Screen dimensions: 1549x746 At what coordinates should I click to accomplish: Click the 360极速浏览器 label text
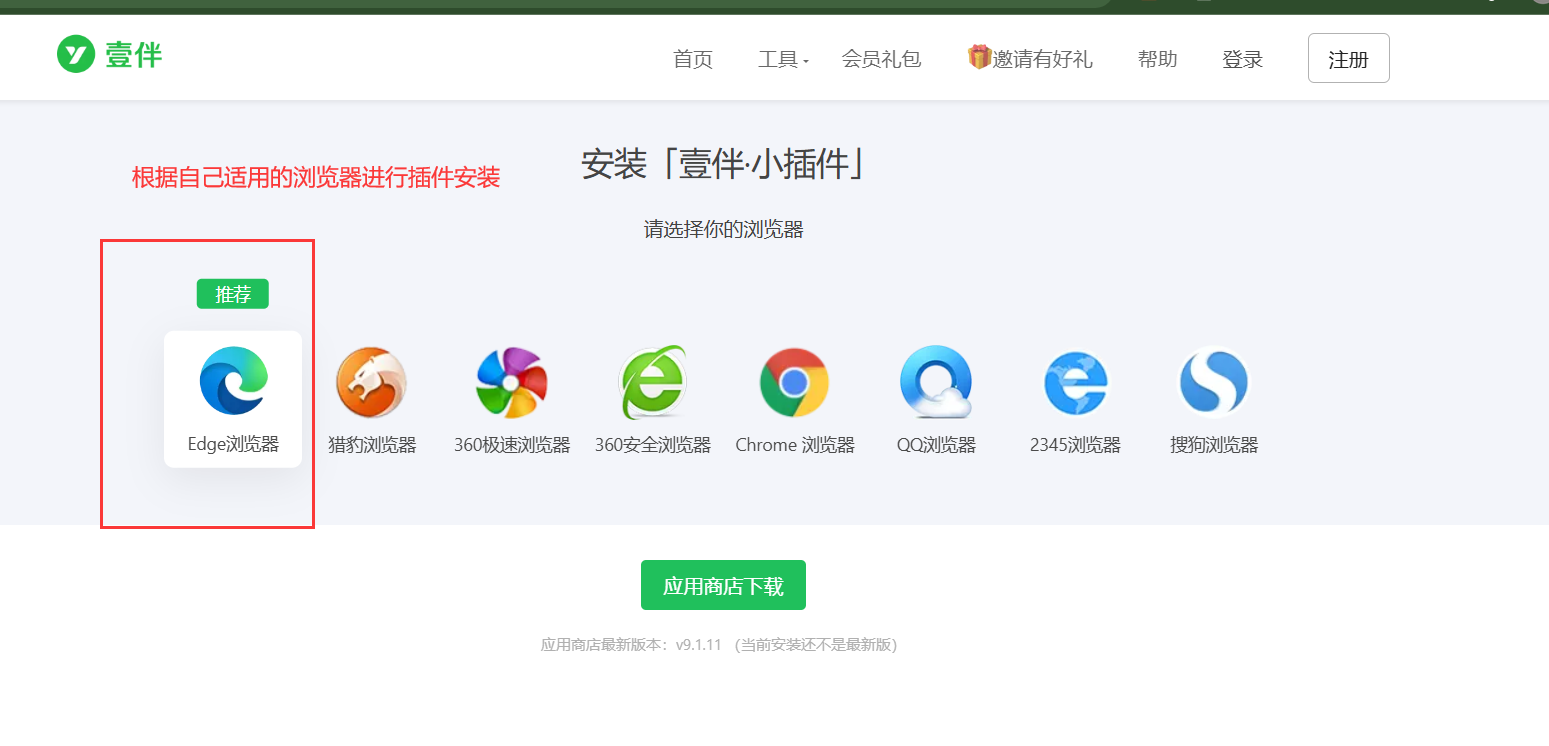pos(512,445)
